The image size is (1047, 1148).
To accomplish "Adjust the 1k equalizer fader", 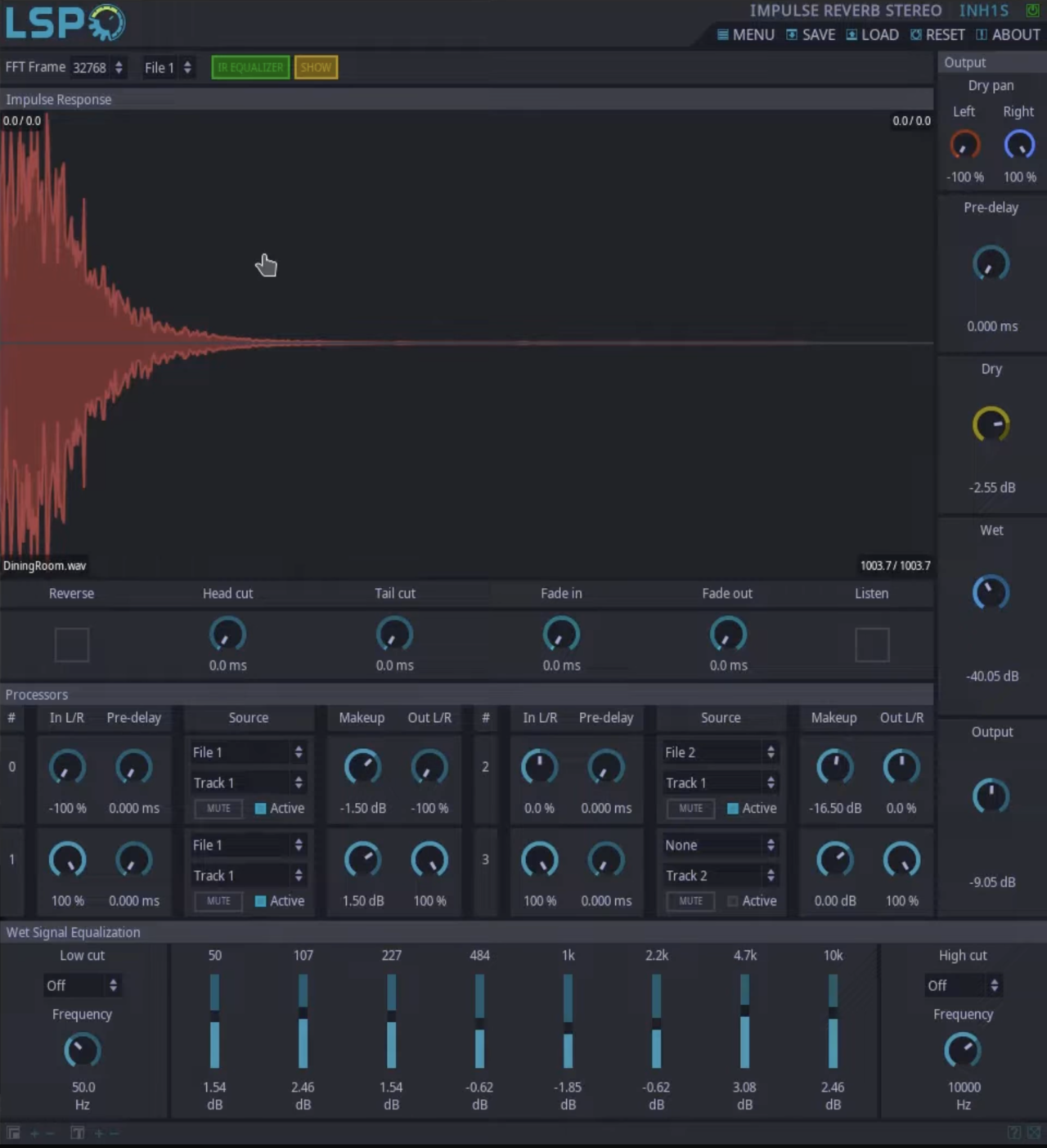I will click(x=568, y=1021).
